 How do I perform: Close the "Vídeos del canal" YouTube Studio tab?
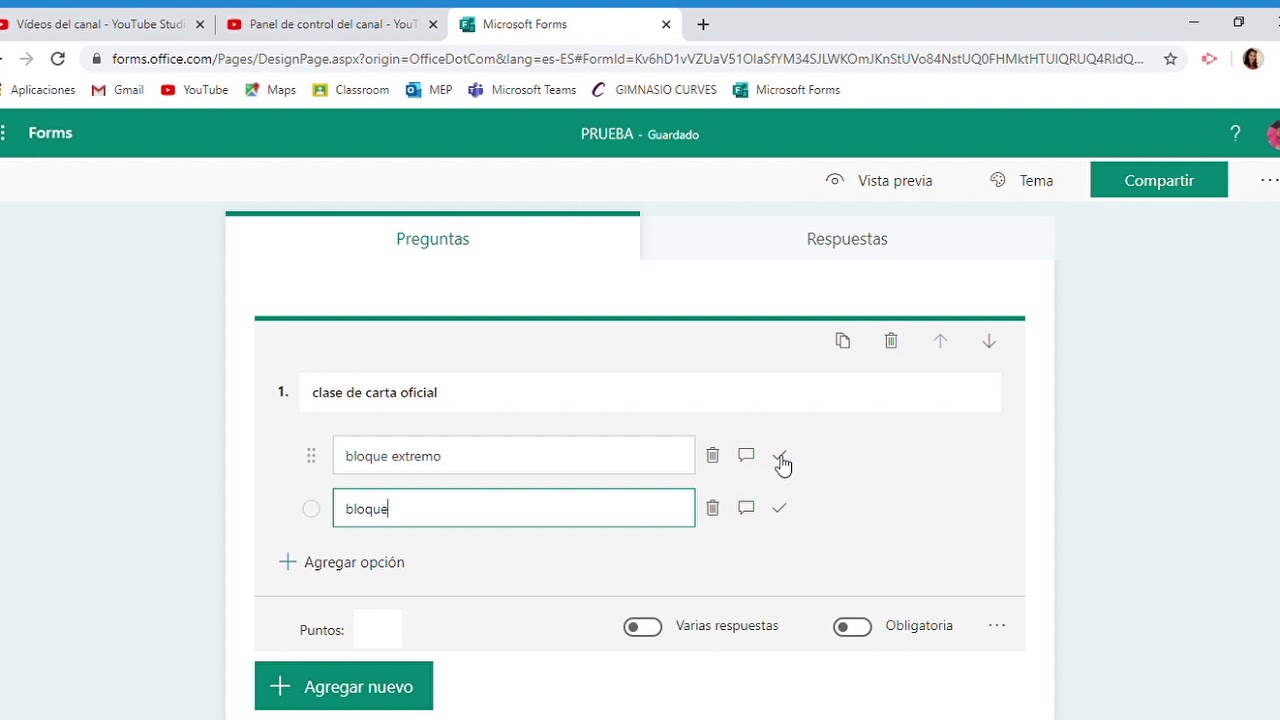point(200,24)
